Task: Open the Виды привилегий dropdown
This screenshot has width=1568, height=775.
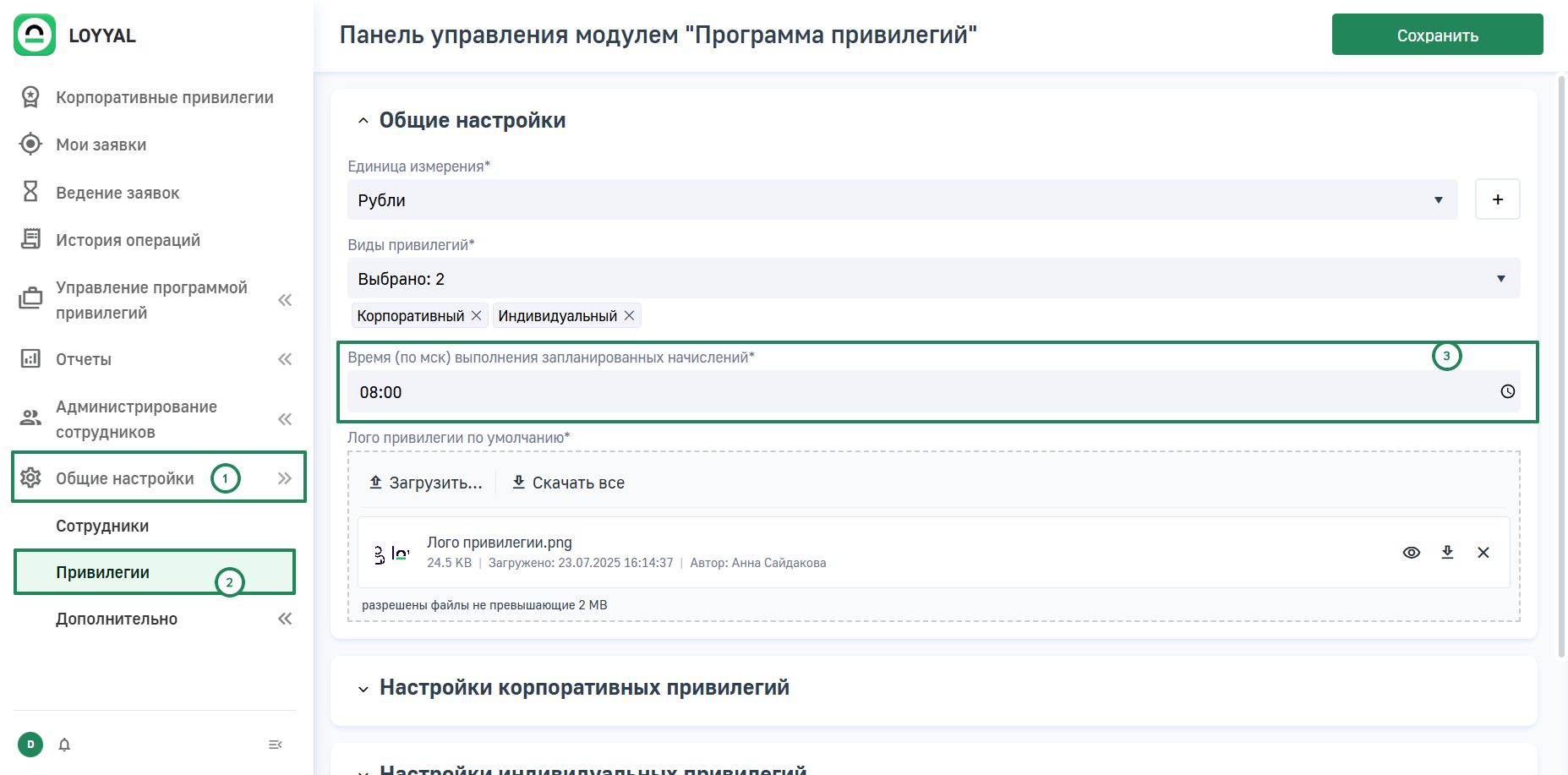Action: pos(932,279)
